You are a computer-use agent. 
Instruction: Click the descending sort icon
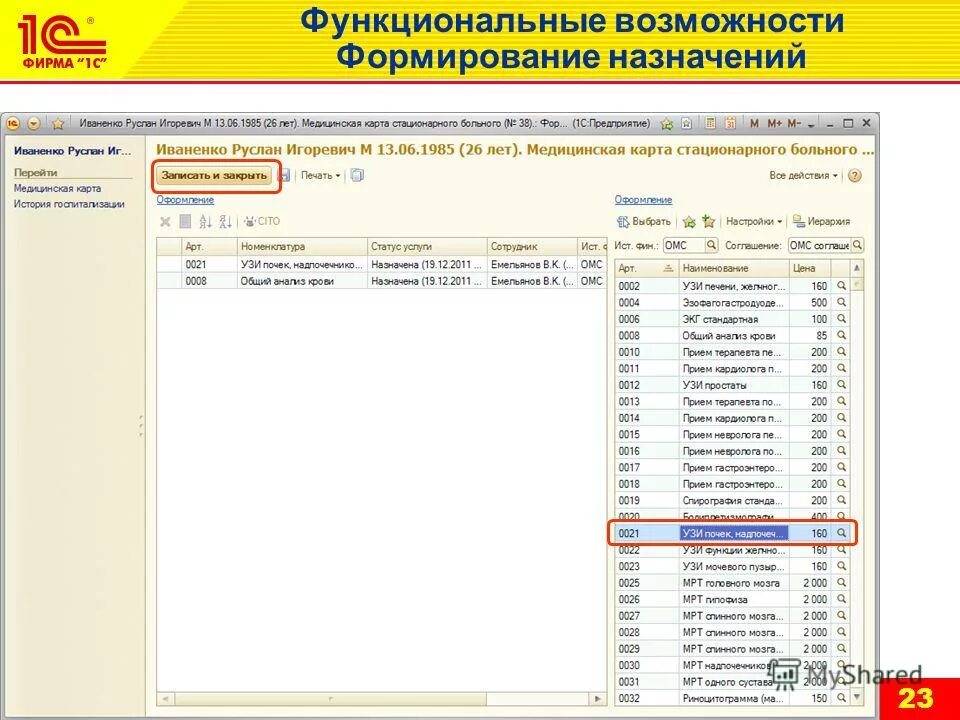(x=226, y=221)
